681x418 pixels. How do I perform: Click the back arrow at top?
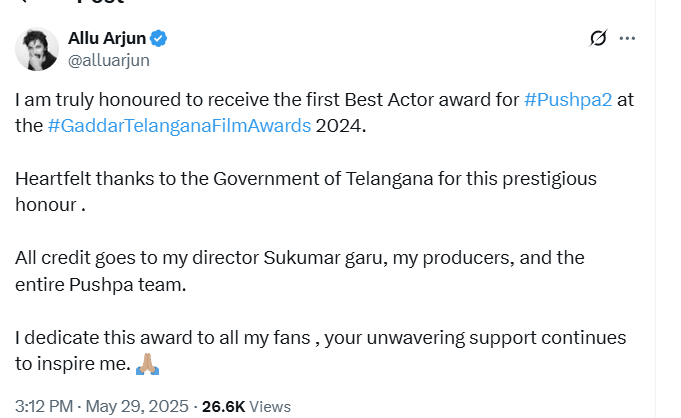[x=22, y=3]
